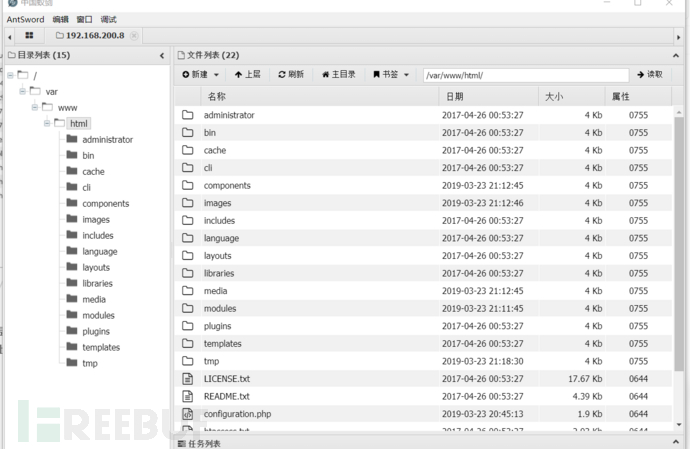The height and width of the screenshot is (449, 690).
Task: Go to home directory via 主目录
Action: point(338,74)
